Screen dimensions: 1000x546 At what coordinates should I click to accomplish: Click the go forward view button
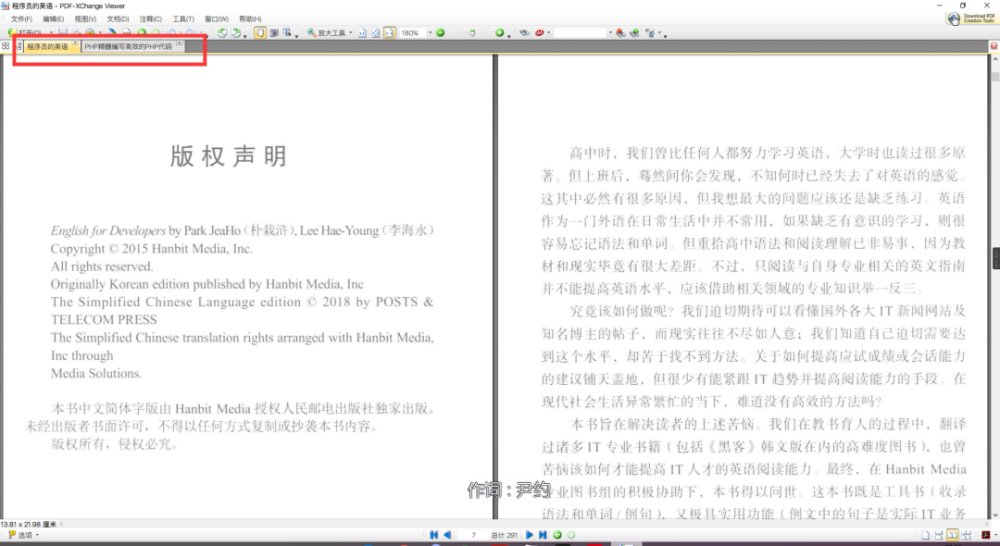(571, 535)
